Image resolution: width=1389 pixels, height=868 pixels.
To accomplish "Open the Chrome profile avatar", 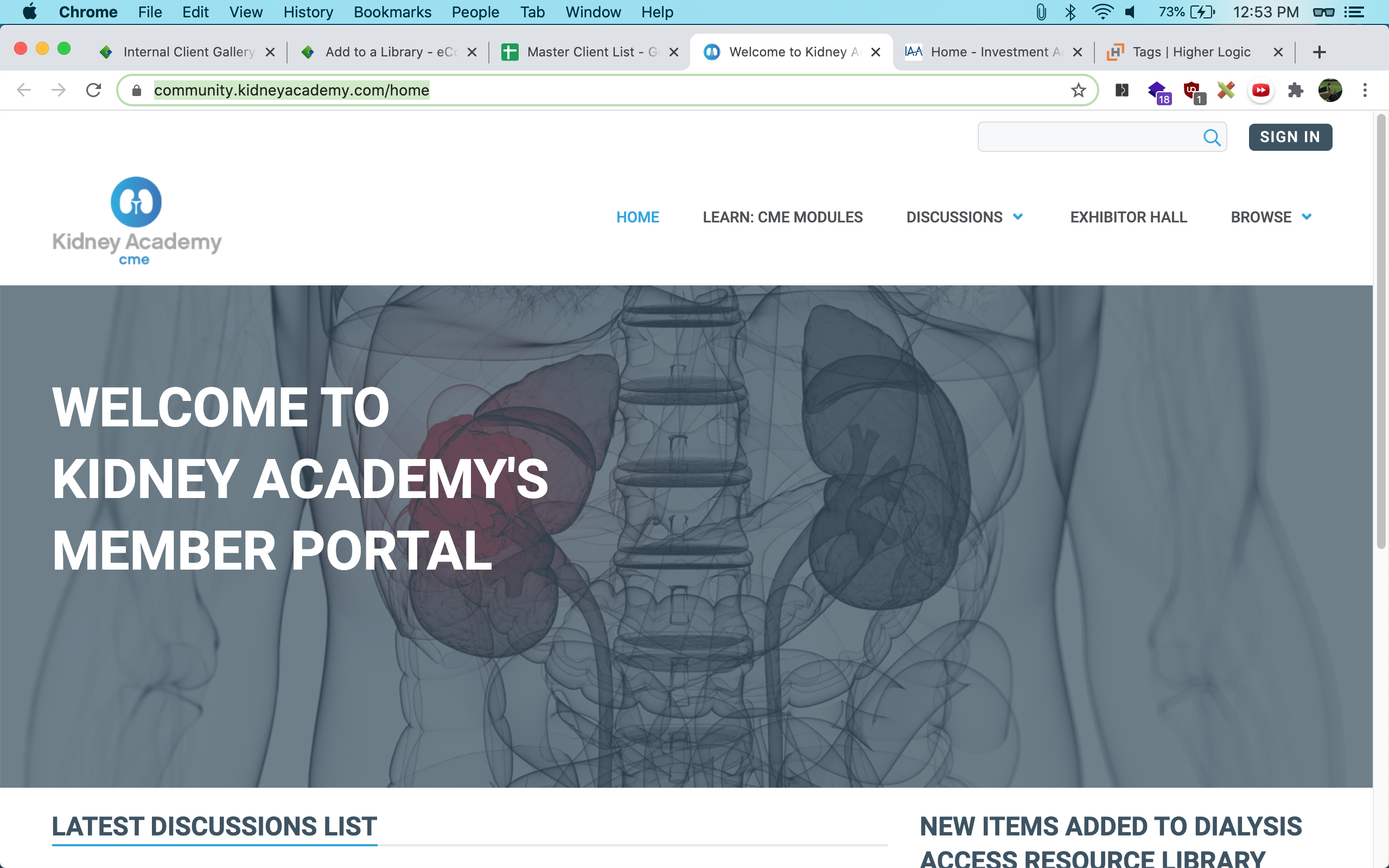I will coord(1329,90).
